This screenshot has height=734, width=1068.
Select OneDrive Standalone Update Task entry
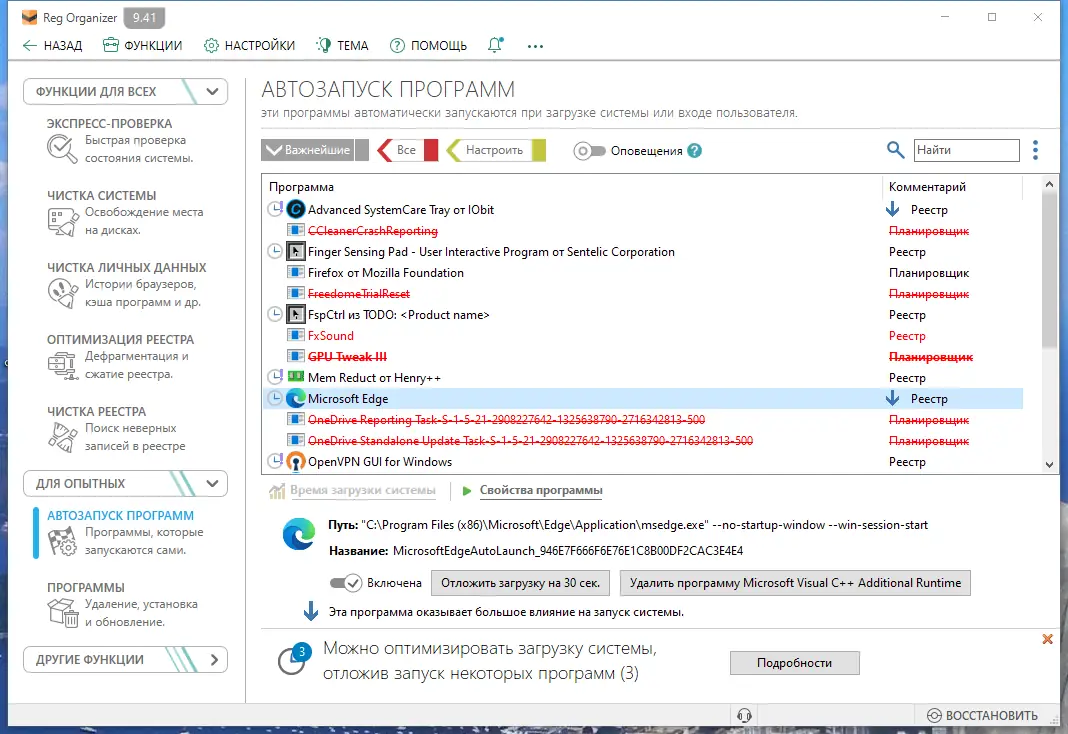(x=642, y=441)
